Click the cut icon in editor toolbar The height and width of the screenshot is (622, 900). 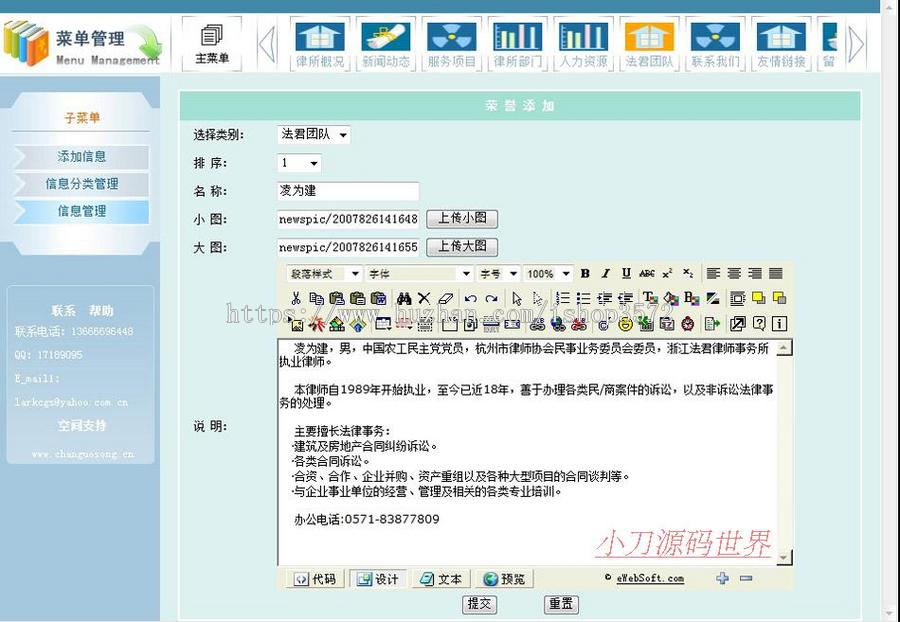tap(296, 298)
